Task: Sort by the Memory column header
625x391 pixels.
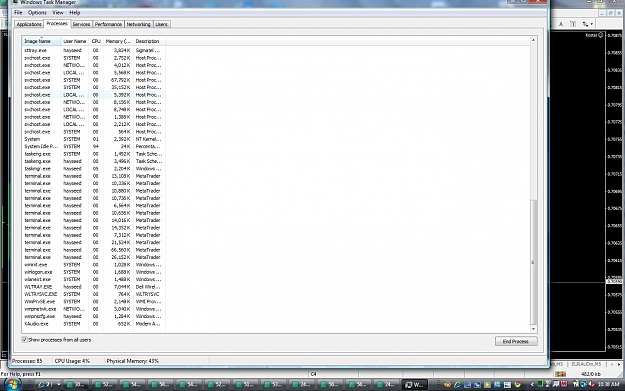Action: [x=118, y=41]
